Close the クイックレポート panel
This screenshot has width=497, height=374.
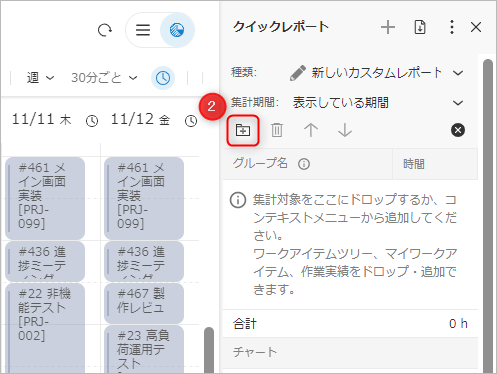tap(476, 27)
